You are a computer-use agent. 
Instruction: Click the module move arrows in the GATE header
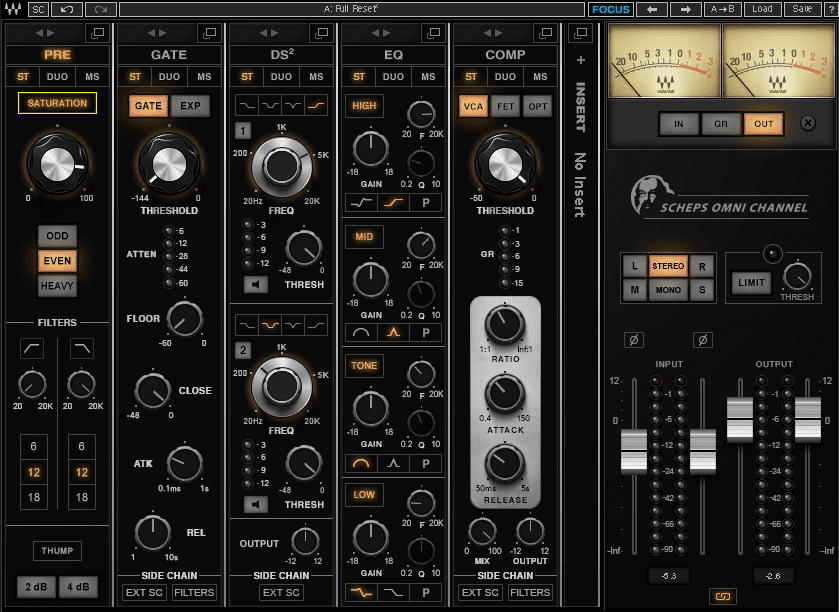[157, 33]
